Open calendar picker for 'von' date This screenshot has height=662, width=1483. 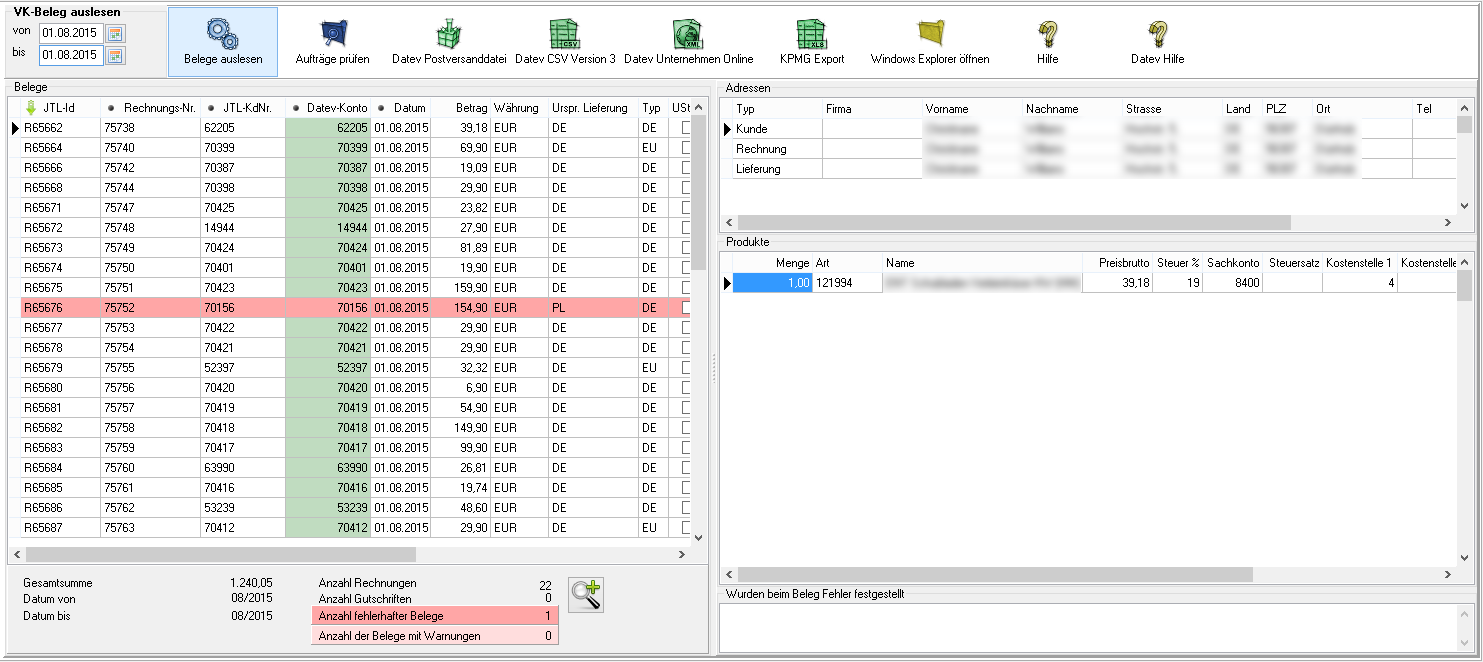tap(116, 33)
